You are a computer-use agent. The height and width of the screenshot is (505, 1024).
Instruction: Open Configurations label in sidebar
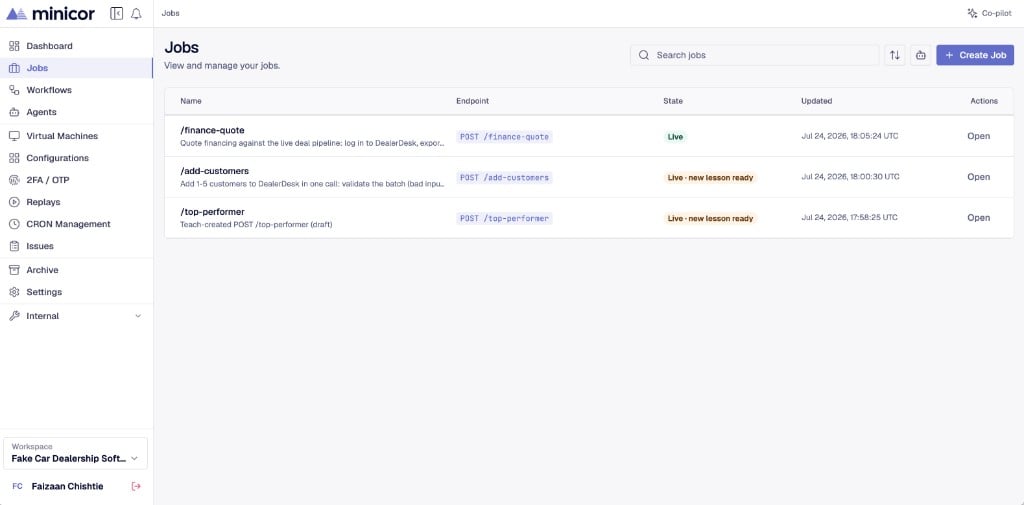(x=57, y=158)
